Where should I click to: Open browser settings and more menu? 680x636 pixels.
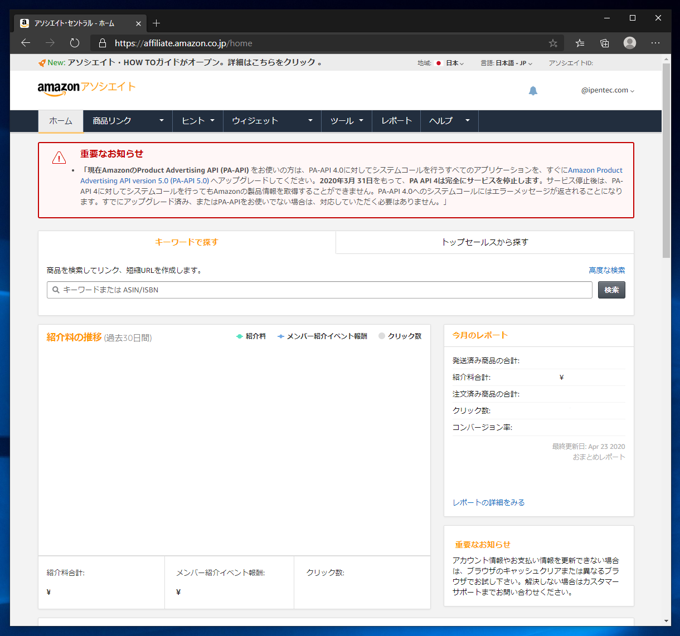655,43
